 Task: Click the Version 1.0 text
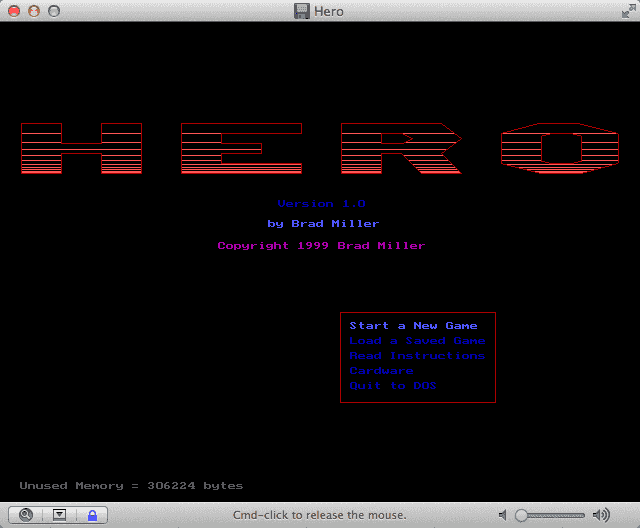pos(321,204)
